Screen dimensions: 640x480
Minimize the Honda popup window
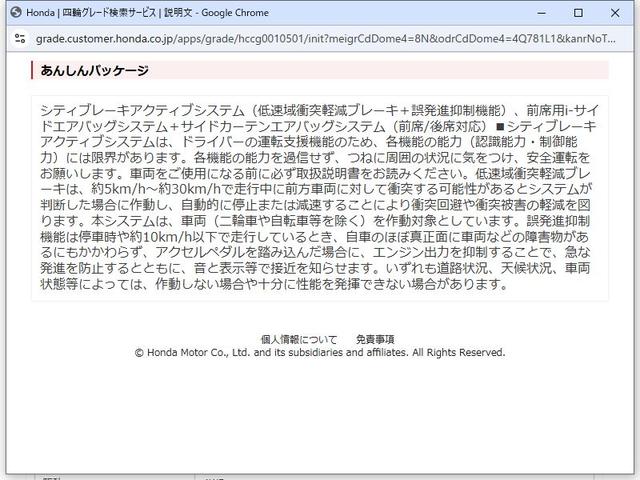[x=541, y=13]
